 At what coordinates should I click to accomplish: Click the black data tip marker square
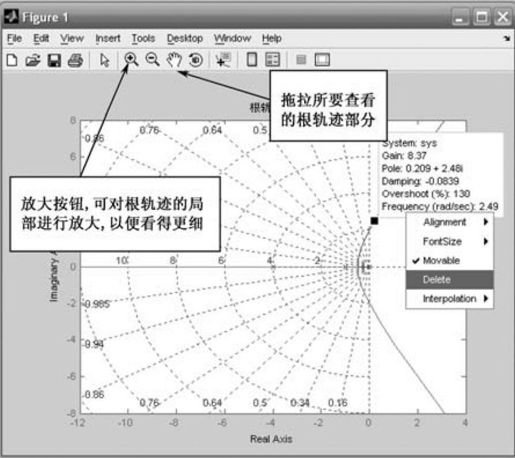(x=374, y=221)
